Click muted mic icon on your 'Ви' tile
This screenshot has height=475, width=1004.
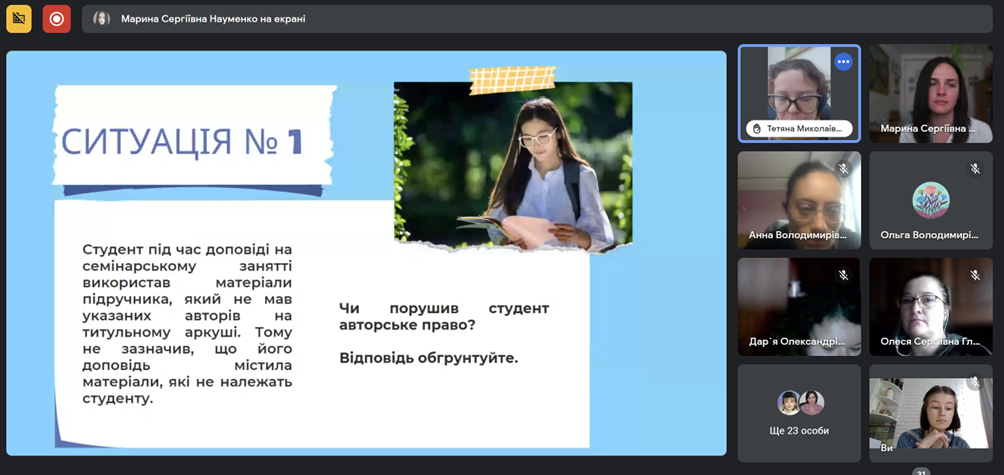click(975, 382)
